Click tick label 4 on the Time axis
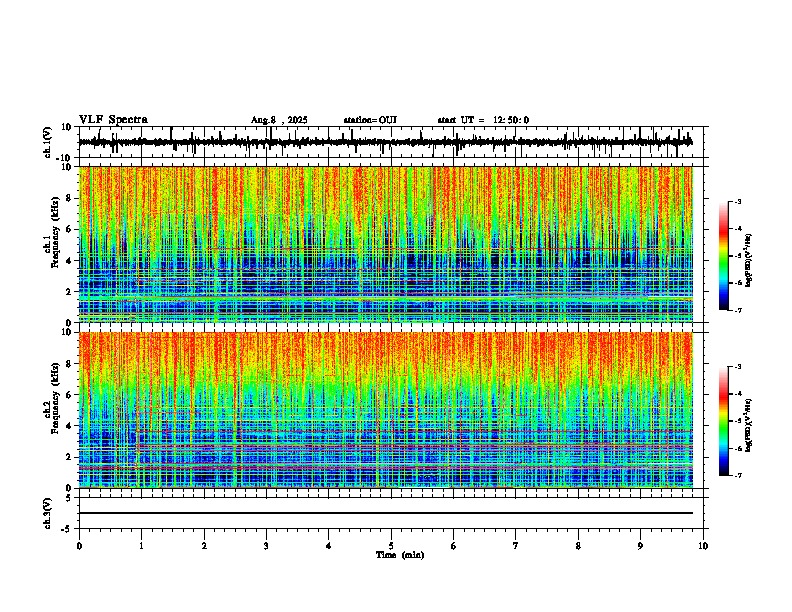This screenshot has width=792, height=612. click(x=329, y=546)
